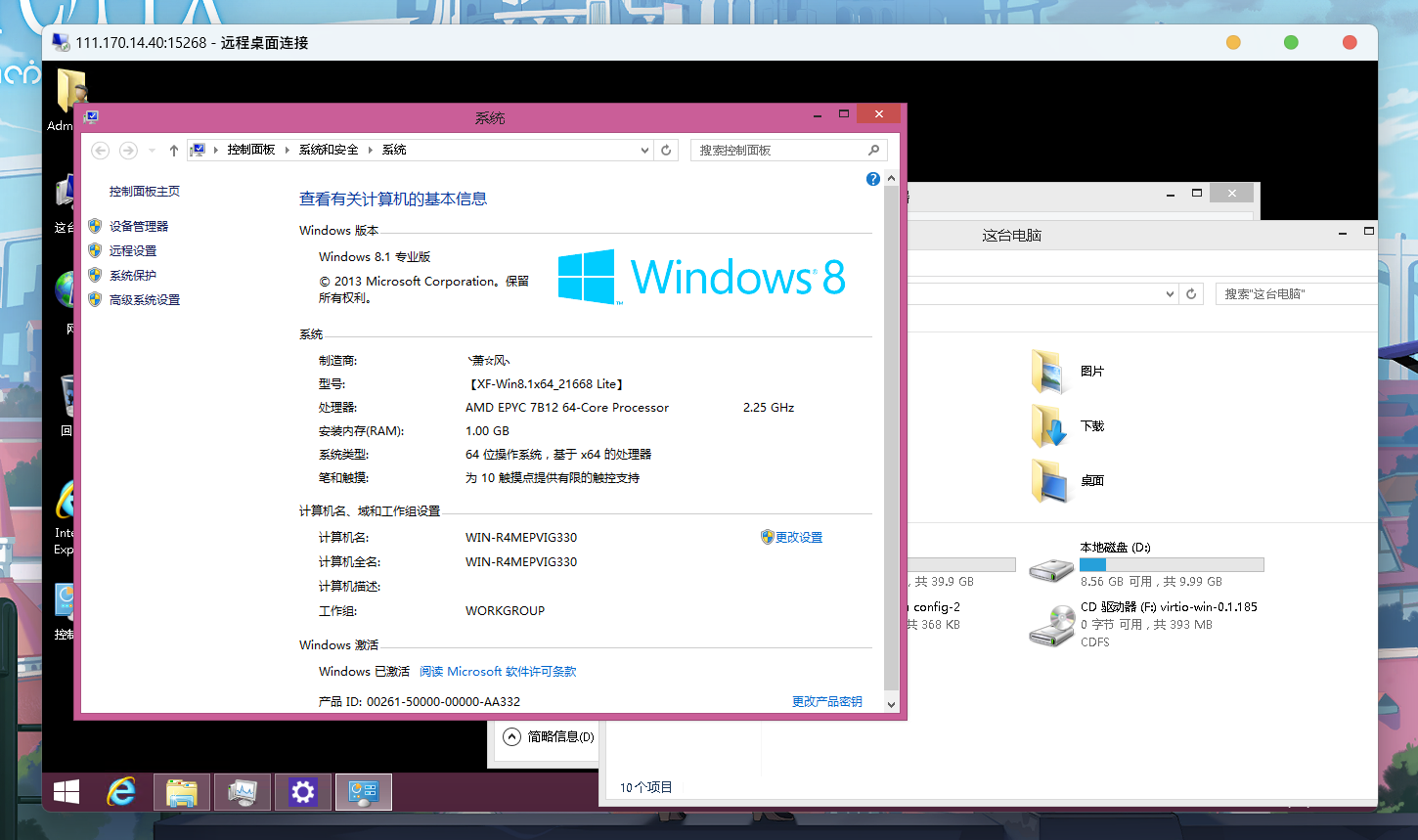Open 高级系统设置 in the sidebar
This screenshot has width=1418, height=840.
[x=145, y=300]
